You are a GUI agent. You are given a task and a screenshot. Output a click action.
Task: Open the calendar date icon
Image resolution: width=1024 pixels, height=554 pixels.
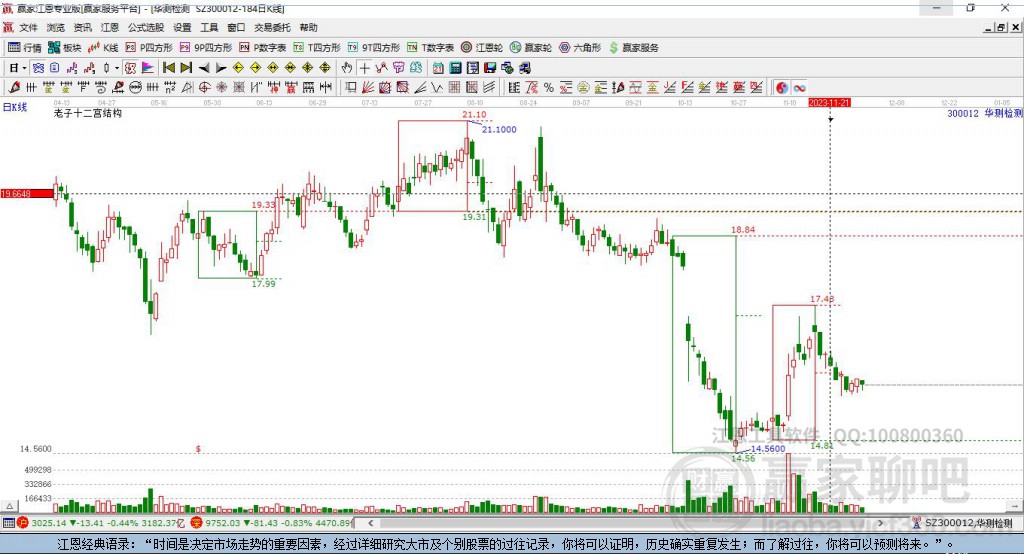438,68
